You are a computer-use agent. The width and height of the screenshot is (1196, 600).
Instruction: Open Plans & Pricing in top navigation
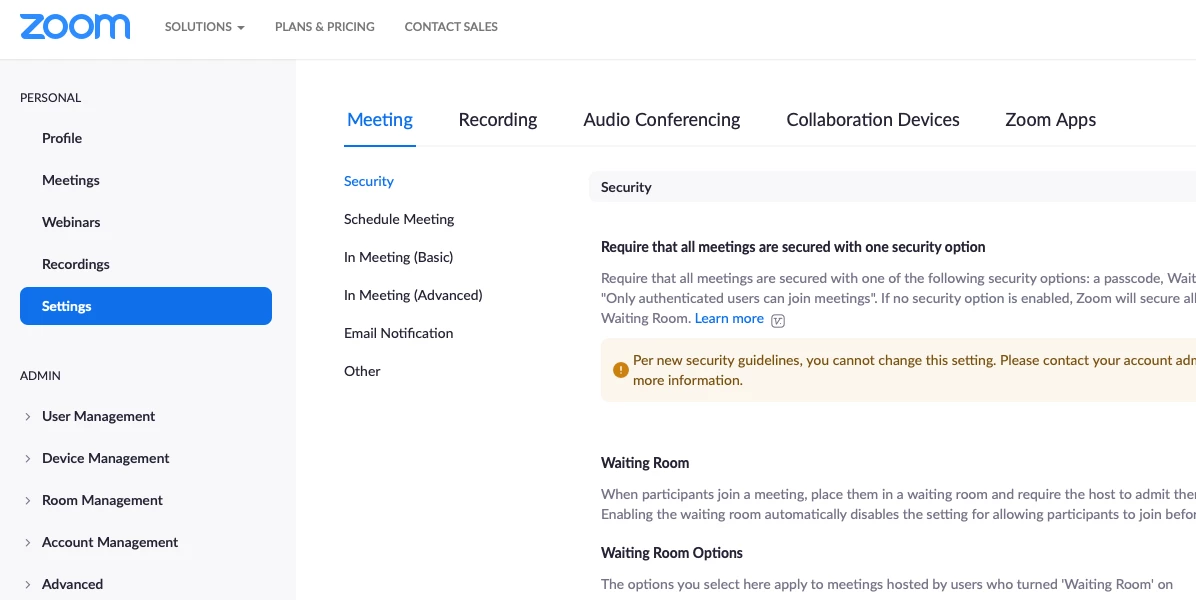pyautogui.click(x=325, y=27)
